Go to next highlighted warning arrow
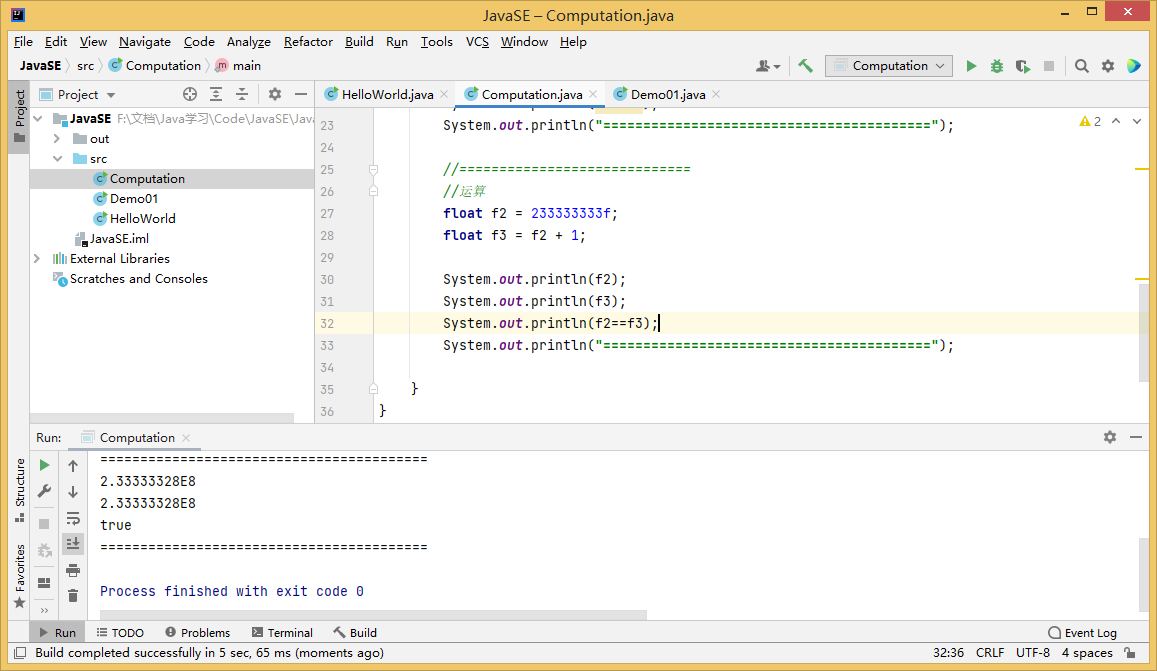The image size is (1157, 671). click(1137, 121)
